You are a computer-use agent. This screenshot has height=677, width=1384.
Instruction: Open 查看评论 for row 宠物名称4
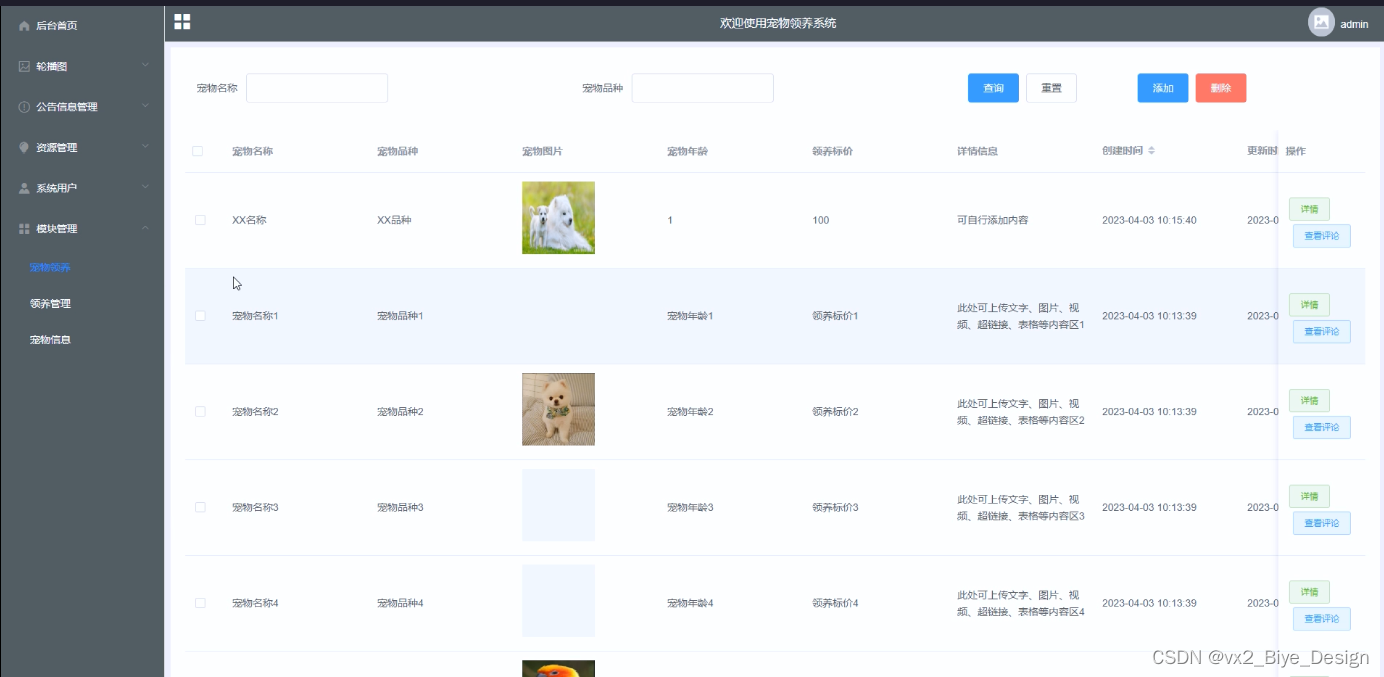click(x=1322, y=619)
